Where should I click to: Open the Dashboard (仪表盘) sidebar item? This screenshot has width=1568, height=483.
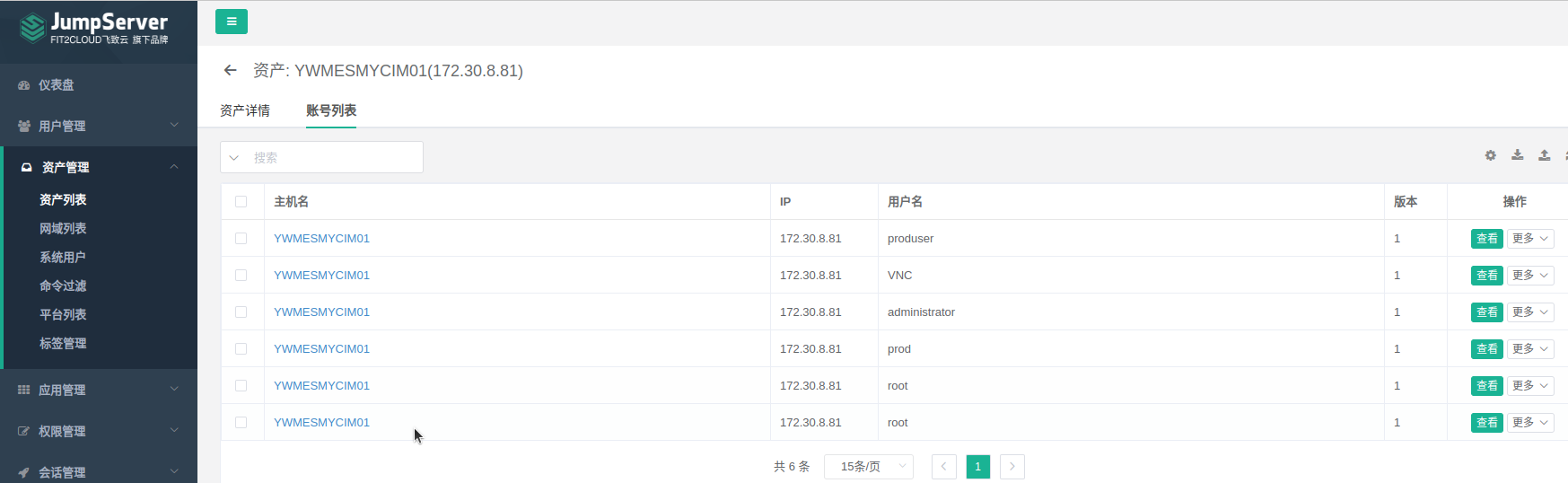pos(56,85)
